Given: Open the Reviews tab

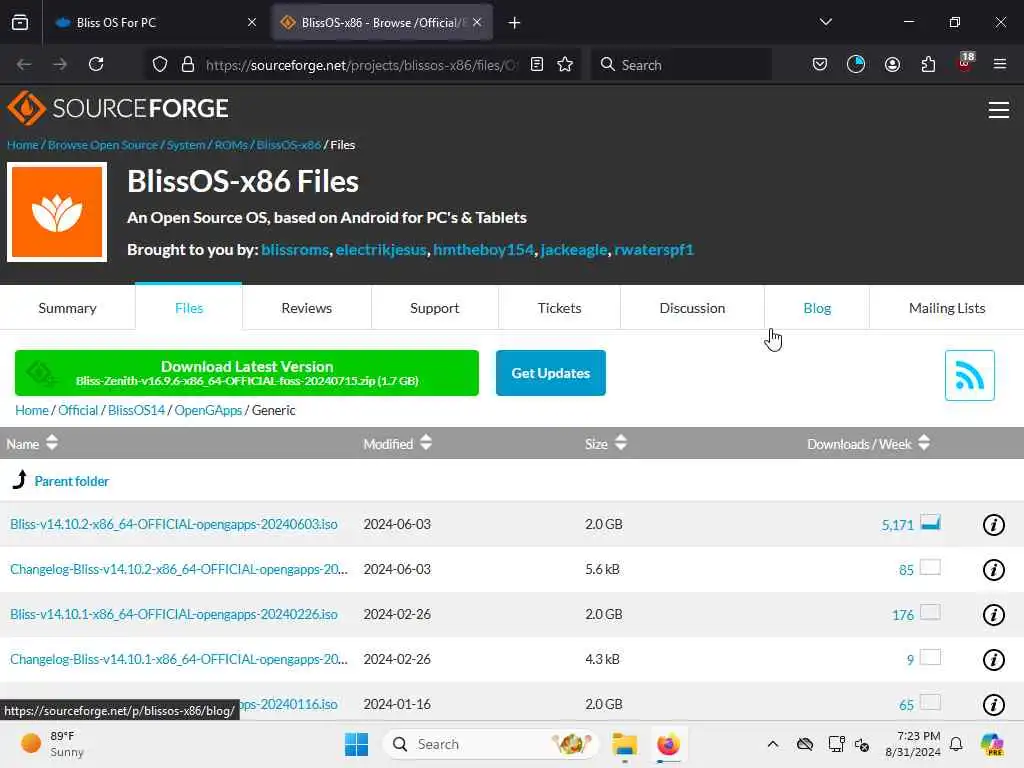Looking at the screenshot, I should [306, 308].
